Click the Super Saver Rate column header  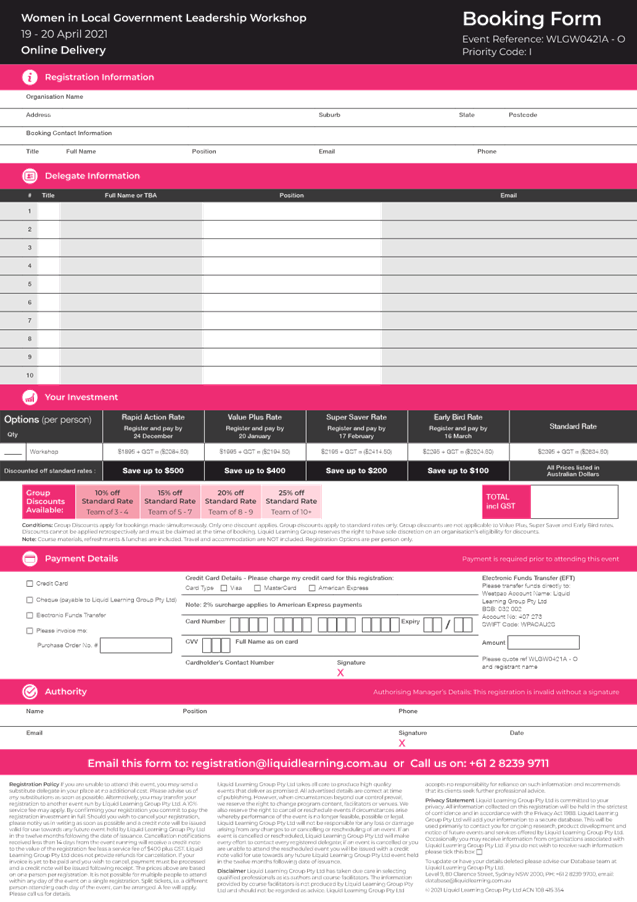click(356, 426)
